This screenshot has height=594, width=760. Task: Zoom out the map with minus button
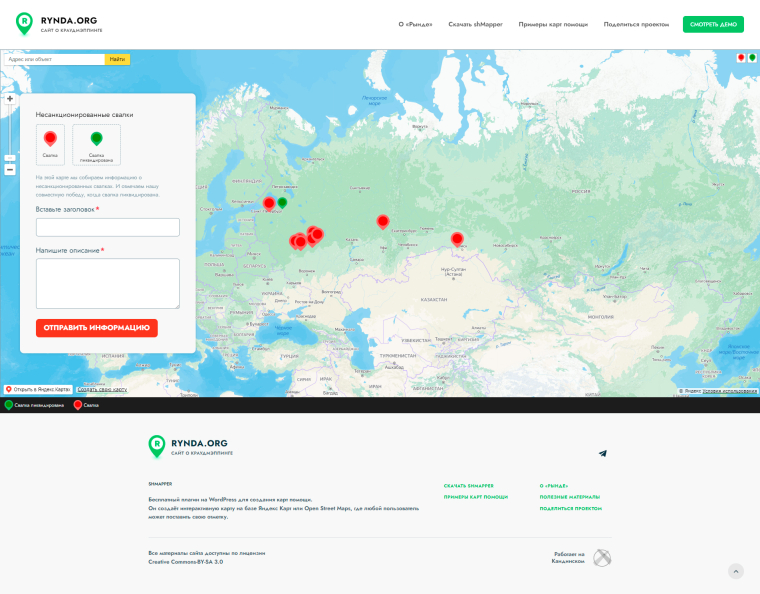coord(10,170)
